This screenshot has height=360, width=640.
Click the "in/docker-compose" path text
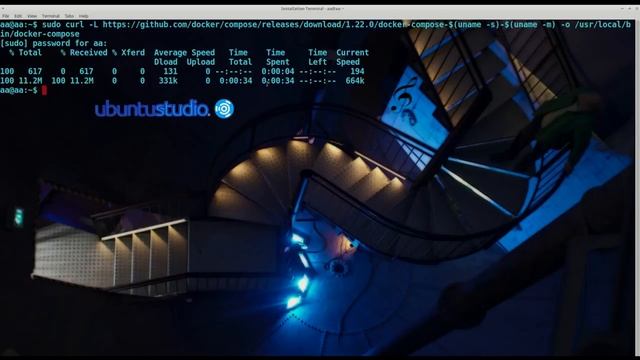[x=40, y=34]
